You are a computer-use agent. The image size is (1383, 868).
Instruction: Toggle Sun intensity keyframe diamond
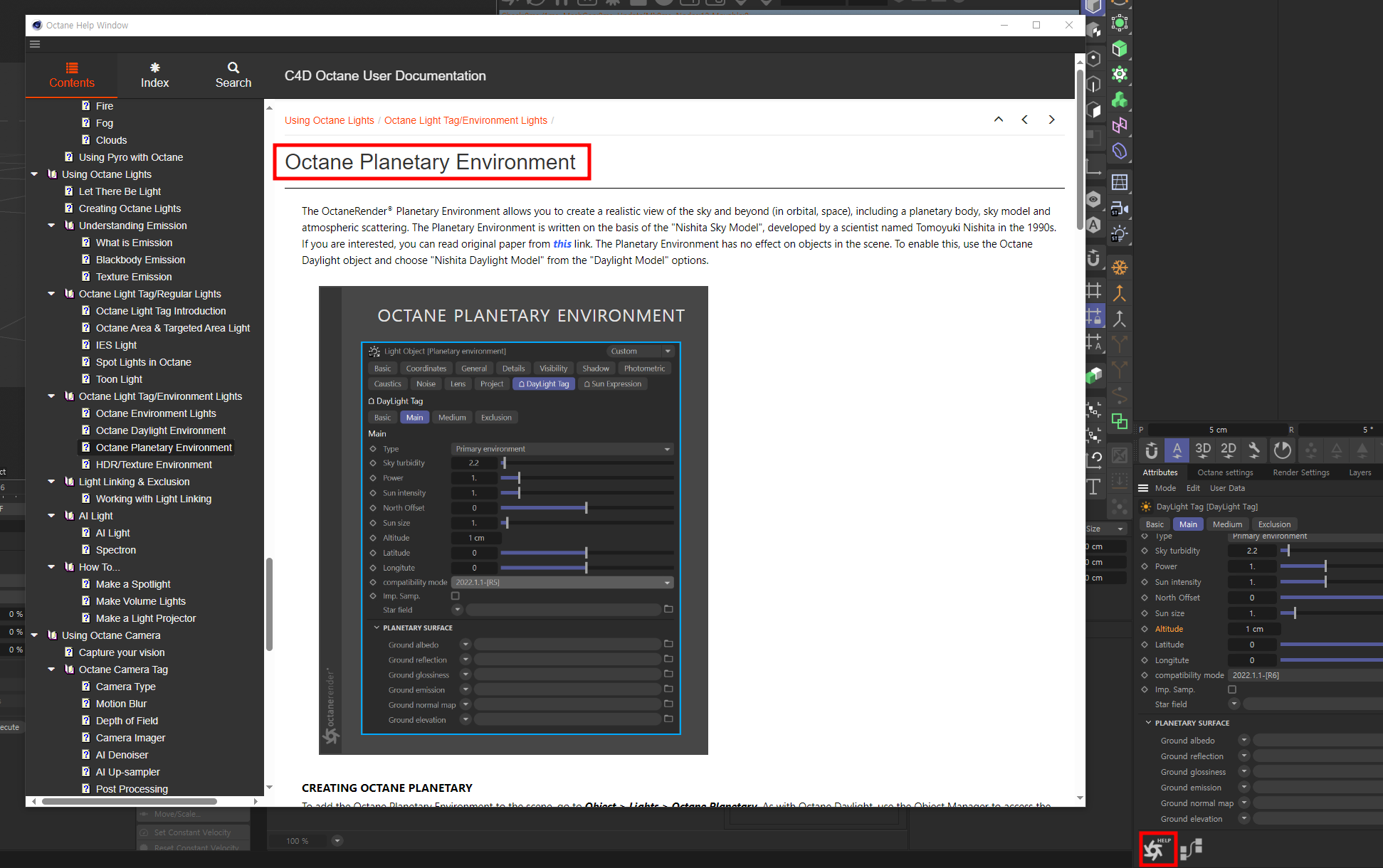point(1145,582)
